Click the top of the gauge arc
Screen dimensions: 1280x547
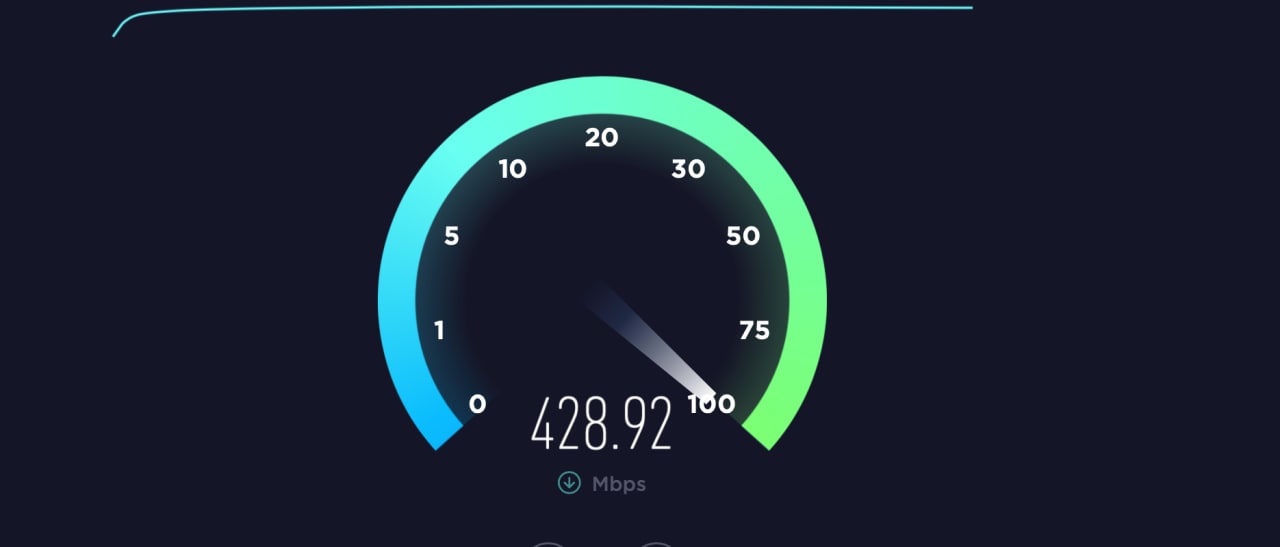[602, 94]
